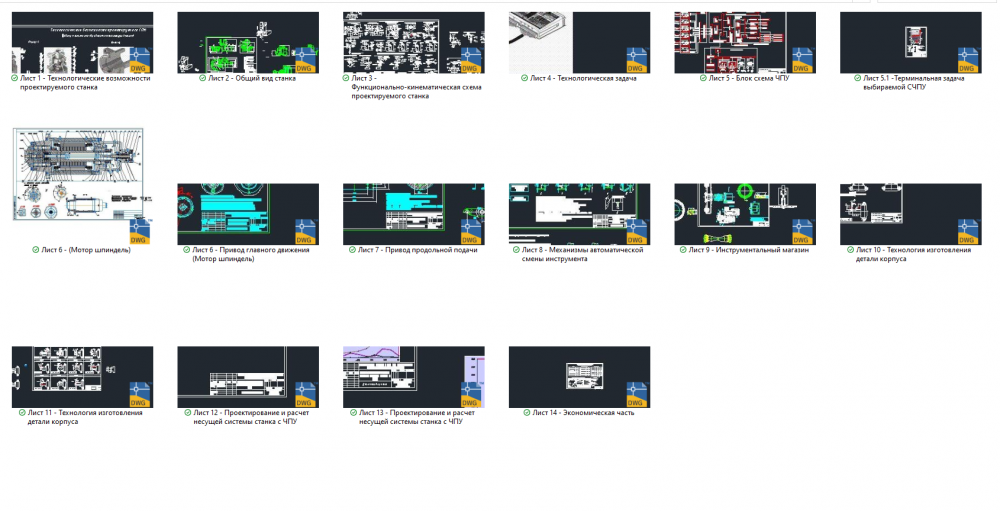The image size is (1000, 511).
Task: Click file name 'Лист 13 - Проектирование и расчет несущей системы'
Action: pos(417,417)
